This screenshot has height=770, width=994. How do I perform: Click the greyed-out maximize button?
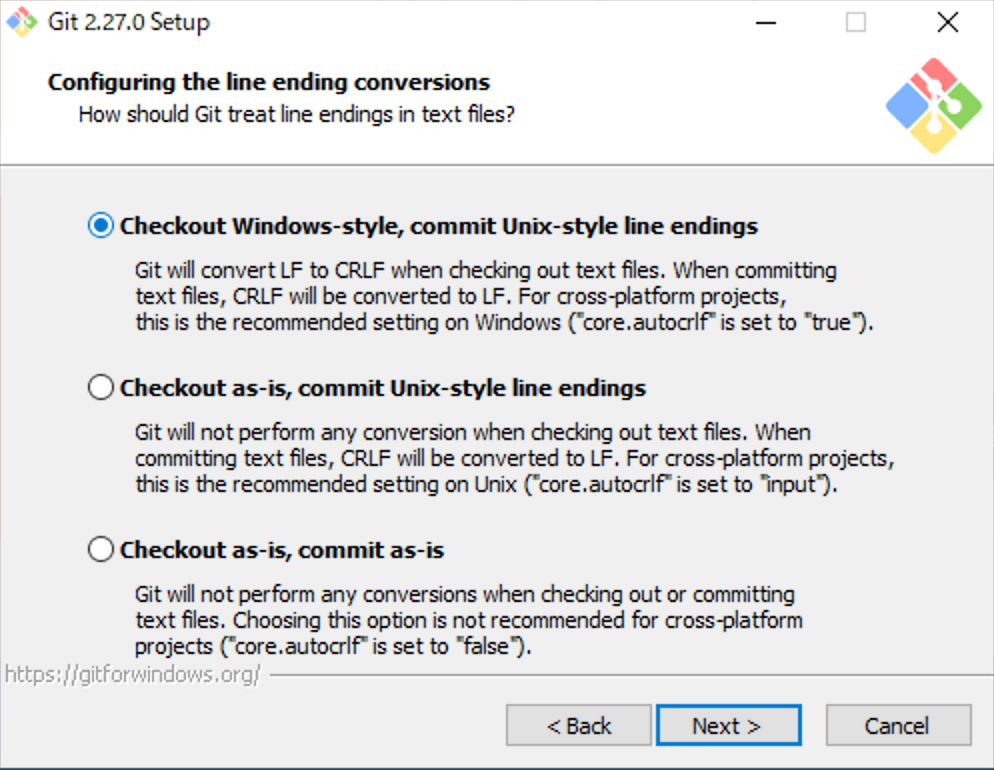856,22
